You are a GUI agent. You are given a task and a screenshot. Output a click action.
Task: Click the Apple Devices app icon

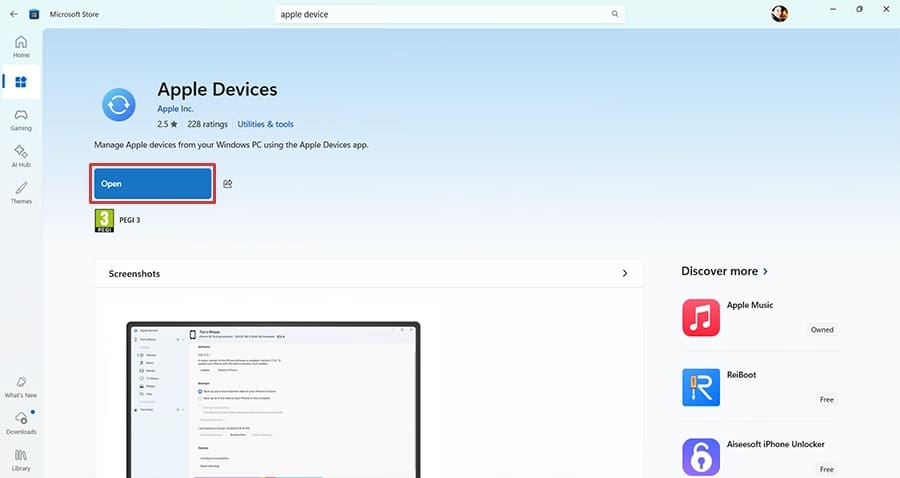pos(119,104)
